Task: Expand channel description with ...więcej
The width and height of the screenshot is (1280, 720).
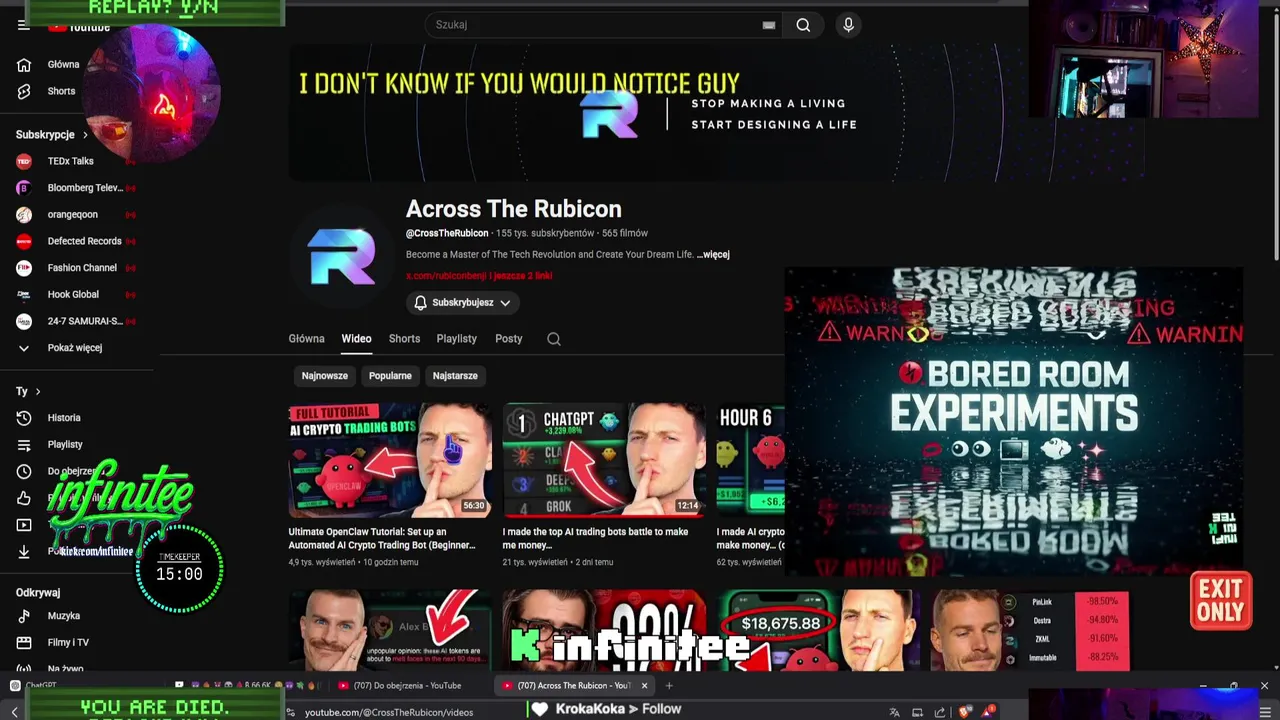Action: pyautogui.click(x=713, y=255)
